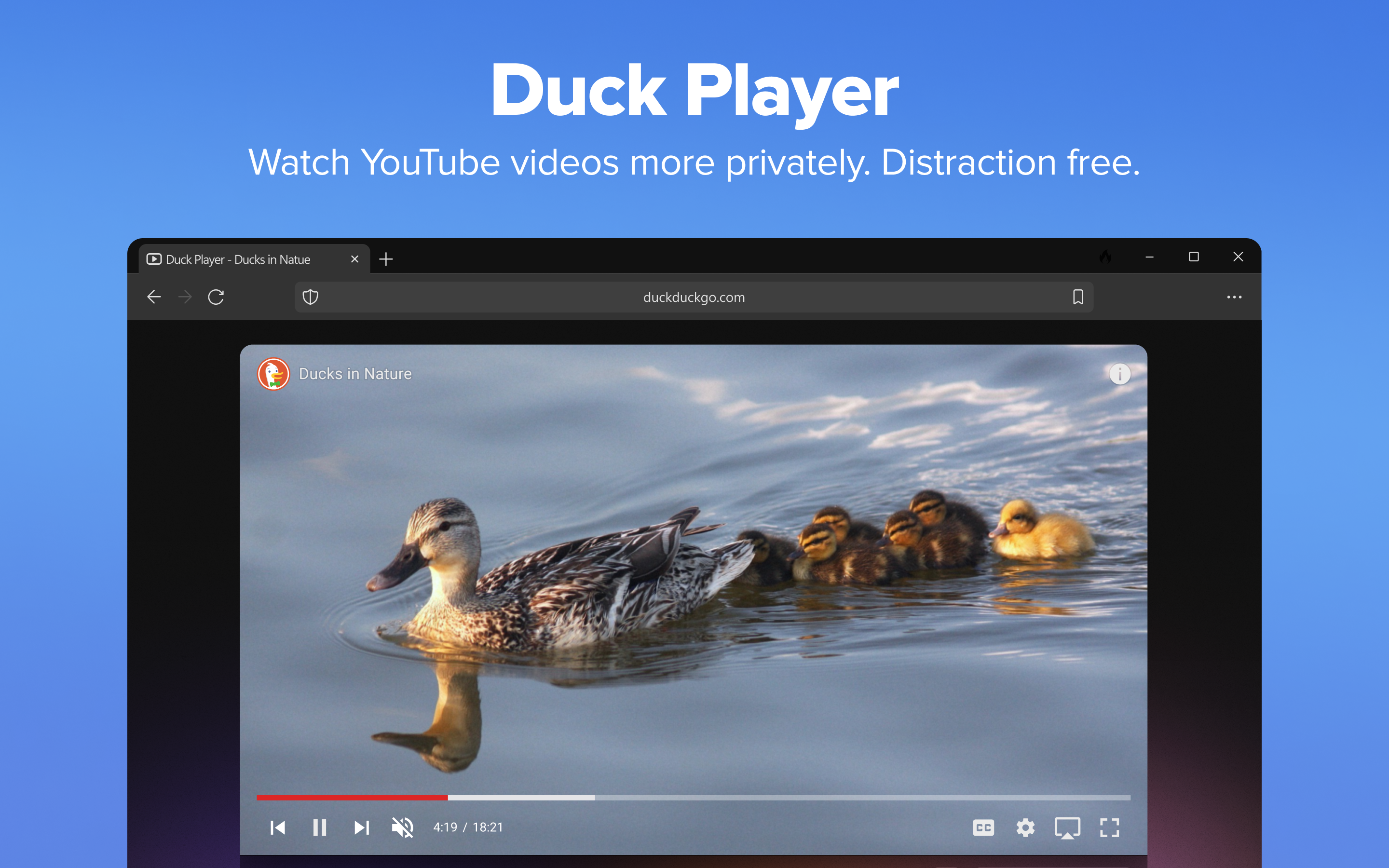Open the privacy shield panel
The width and height of the screenshot is (1389, 868).
point(311,297)
